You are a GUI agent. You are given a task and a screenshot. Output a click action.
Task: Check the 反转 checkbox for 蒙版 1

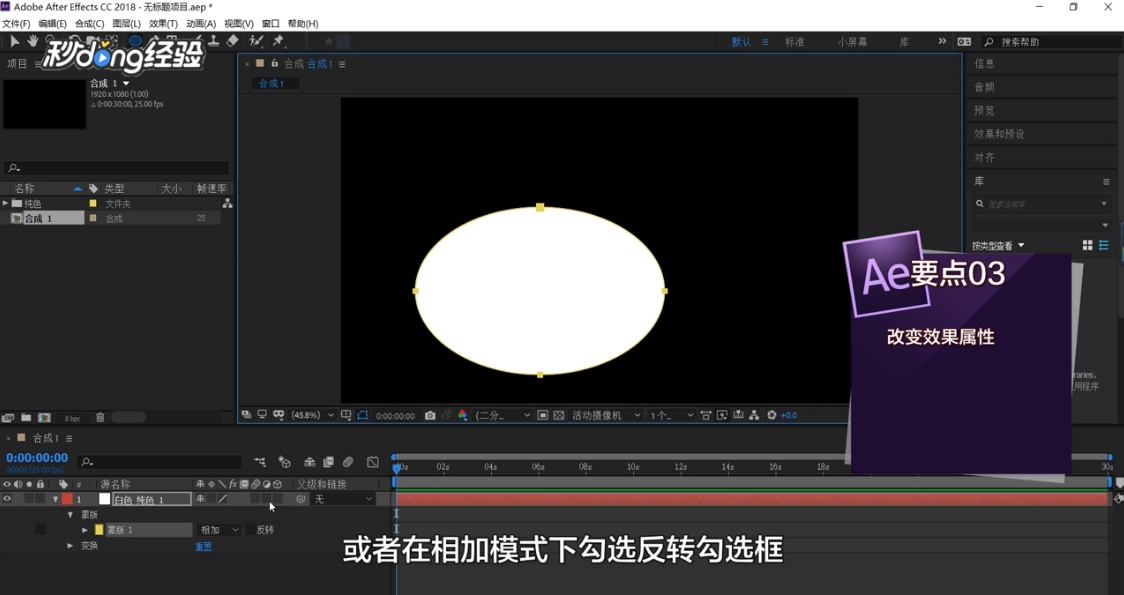(x=250, y=530)
